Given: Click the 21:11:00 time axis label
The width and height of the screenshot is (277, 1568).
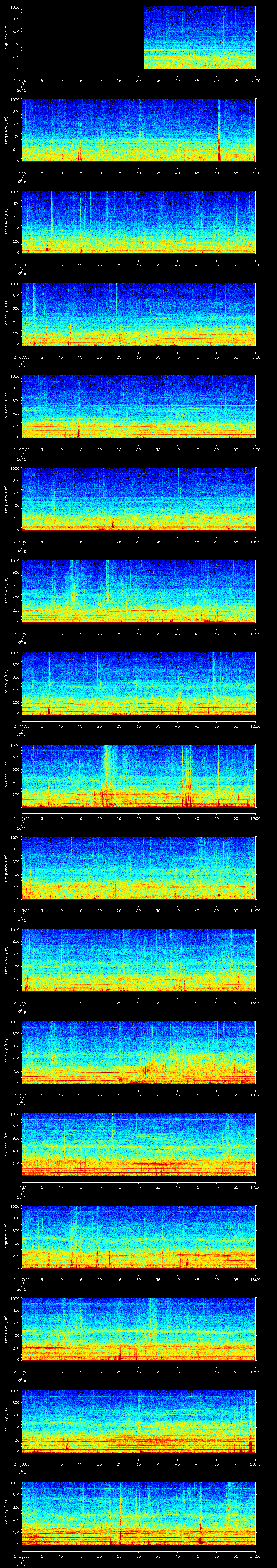Looking at the screenshot, I should pos(21,726).
